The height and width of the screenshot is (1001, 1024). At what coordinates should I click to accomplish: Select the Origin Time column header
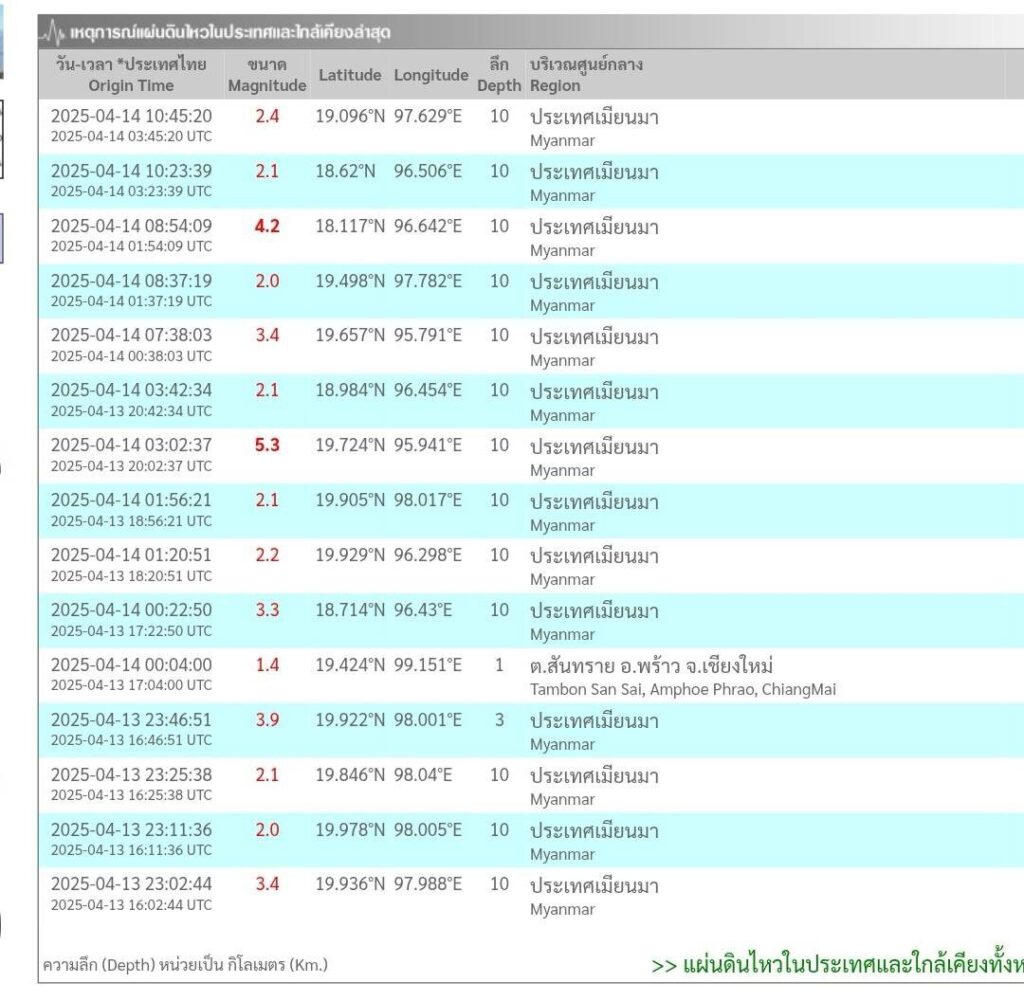pyautogui.click(x=131, y=74)
